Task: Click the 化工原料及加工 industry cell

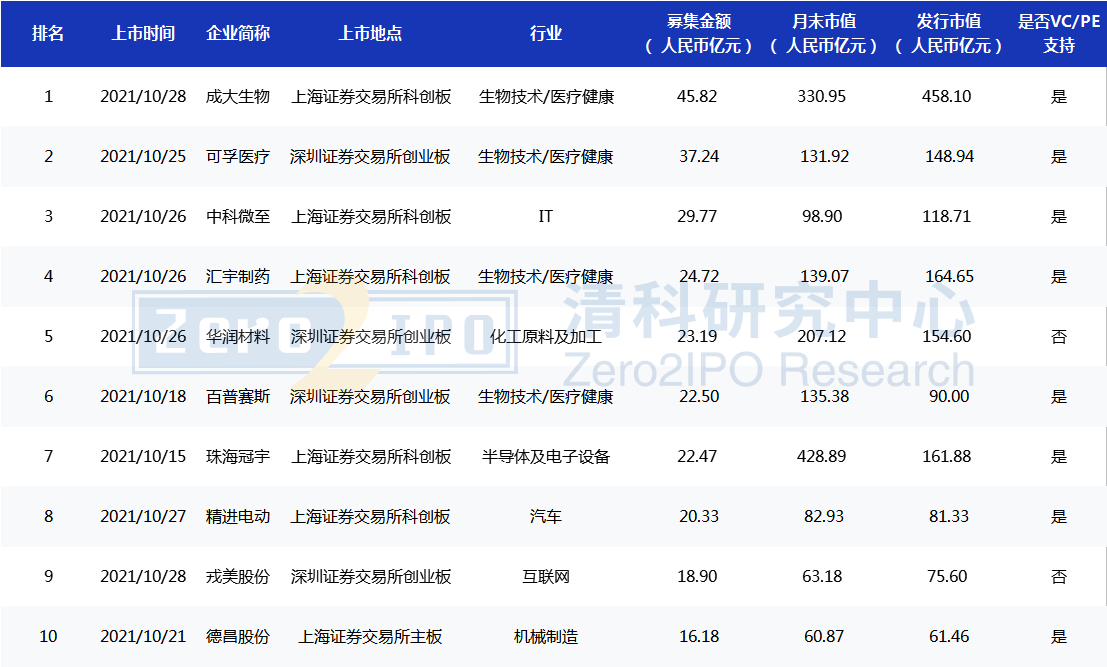Action: tap(546, 337)
